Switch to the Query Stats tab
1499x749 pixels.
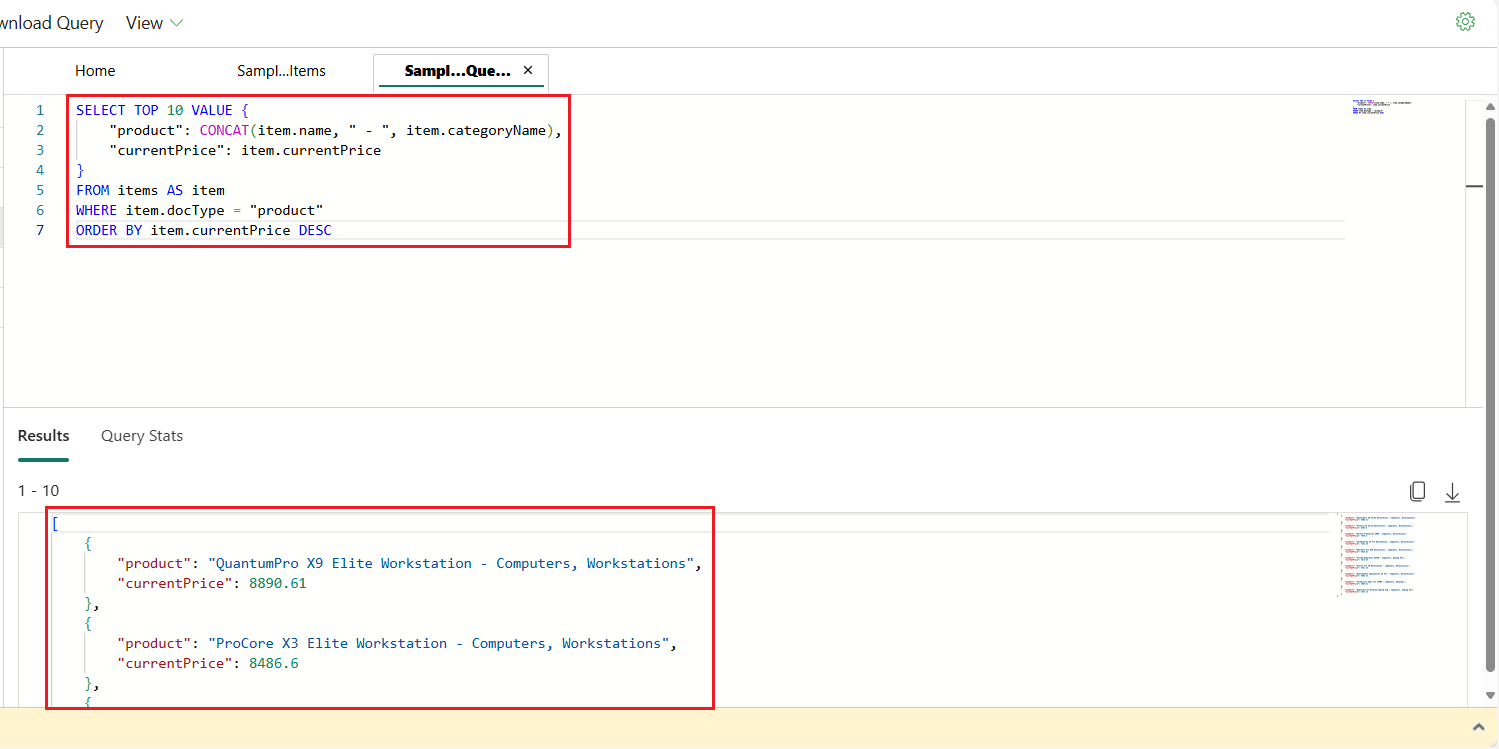[x=141, y=435]
